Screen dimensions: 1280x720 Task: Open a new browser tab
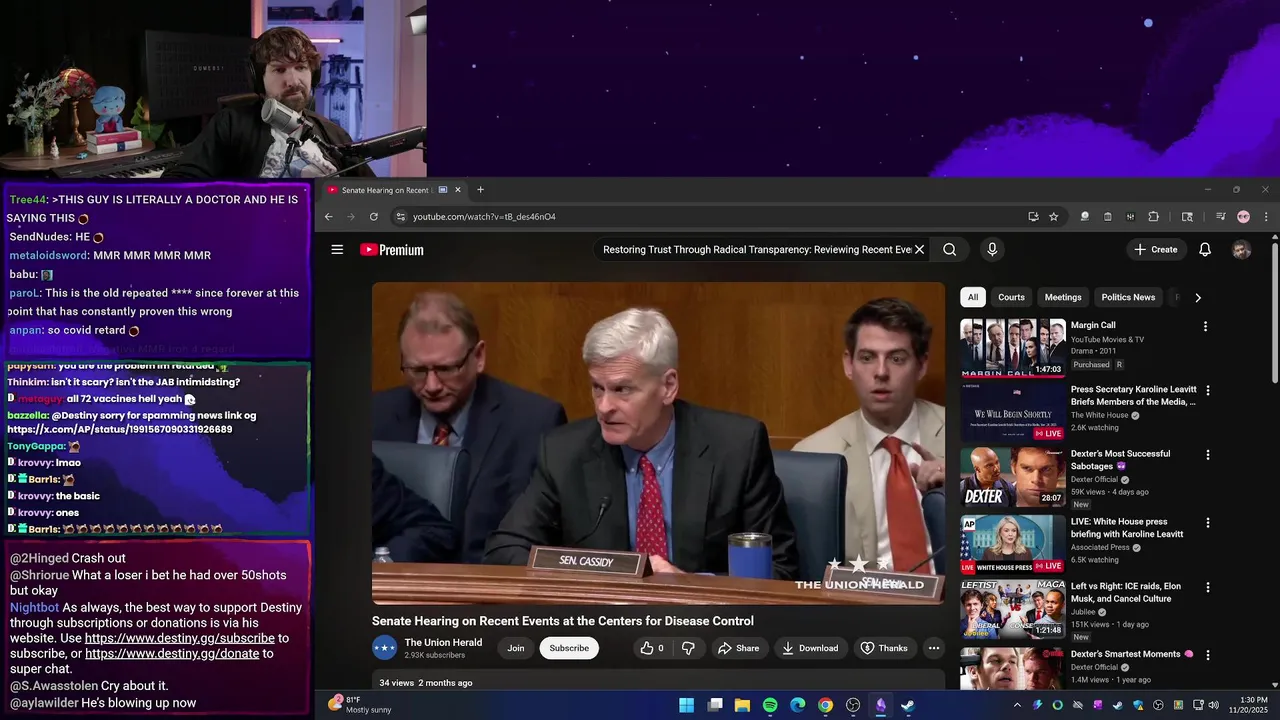coord(480,190)
